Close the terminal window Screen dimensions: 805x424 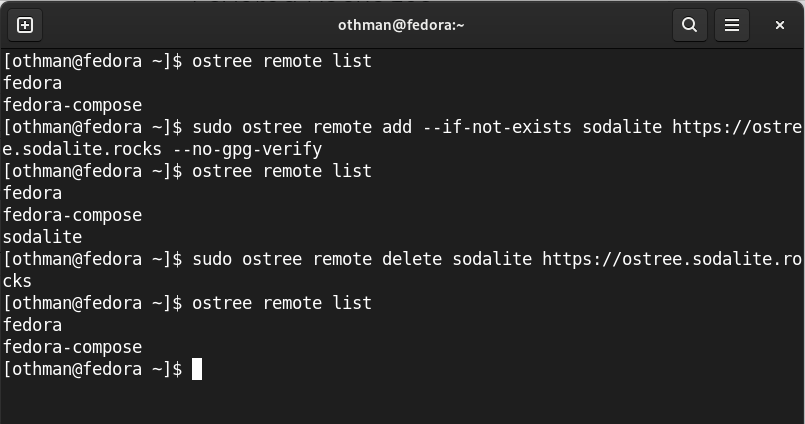tap(780, 25)
